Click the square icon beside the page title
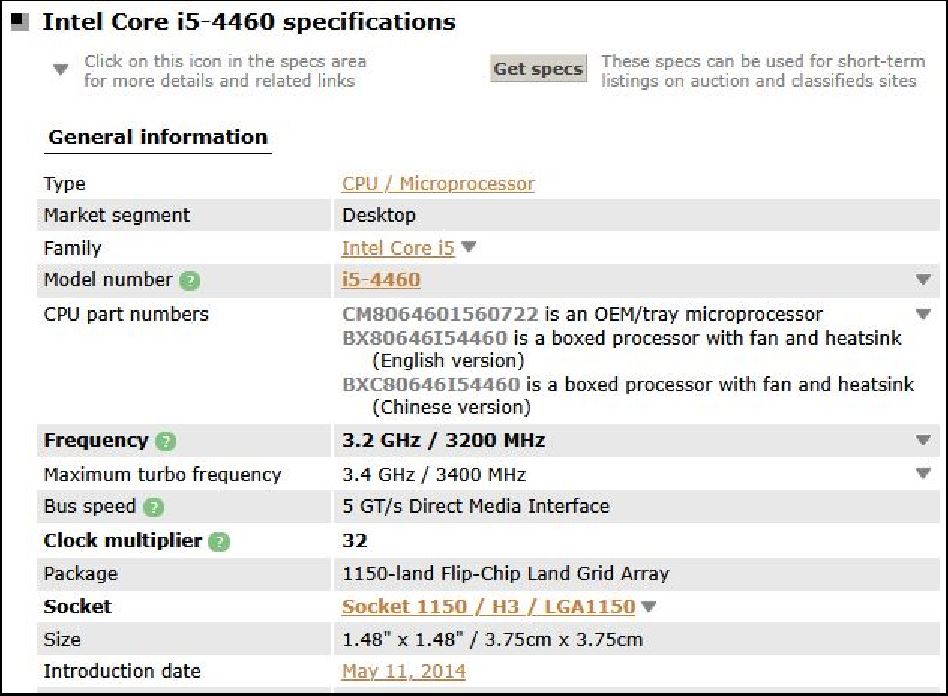This screenshot has width=948, height=696. coord(20,22)
